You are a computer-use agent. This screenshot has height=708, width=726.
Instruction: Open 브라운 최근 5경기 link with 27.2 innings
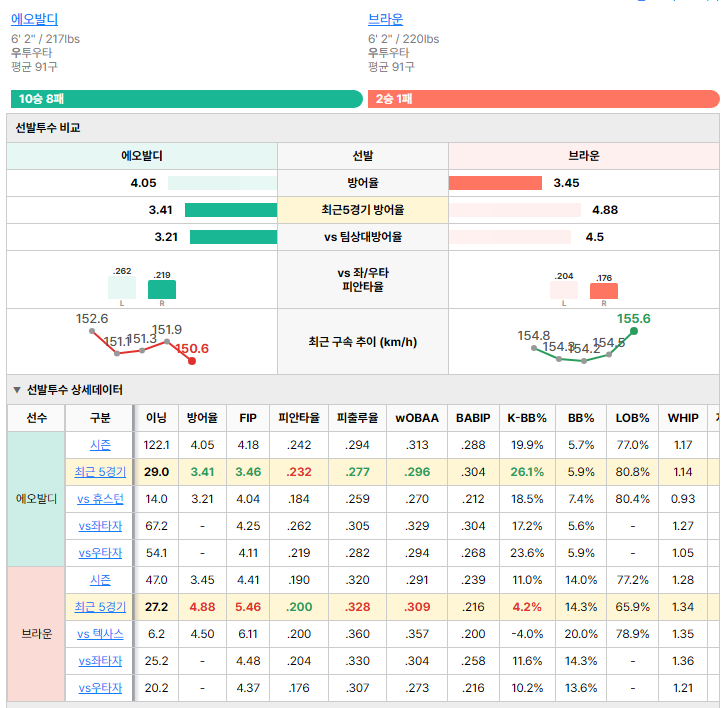point(100,607)
